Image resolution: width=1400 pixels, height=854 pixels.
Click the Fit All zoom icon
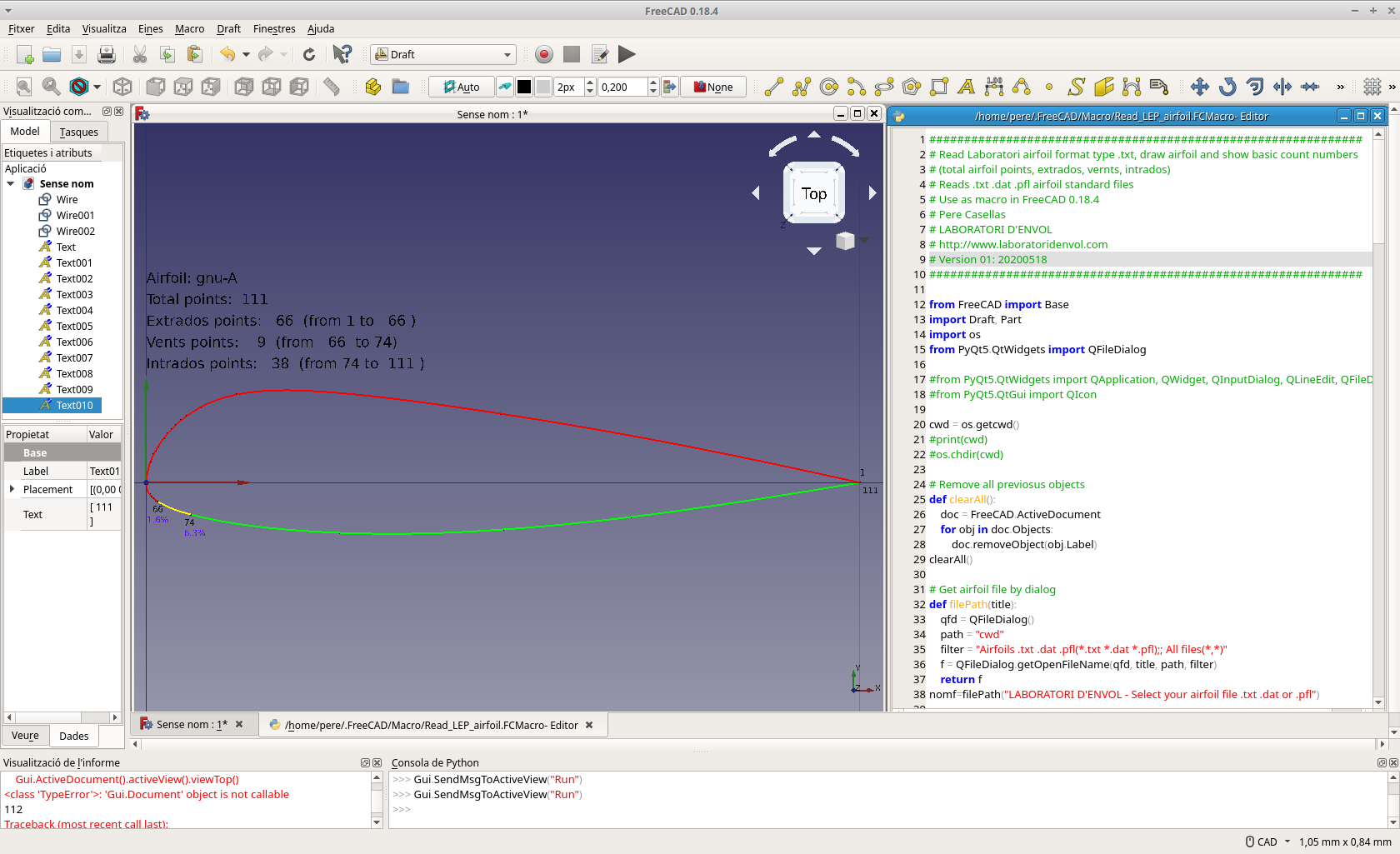tap(24, 87)
